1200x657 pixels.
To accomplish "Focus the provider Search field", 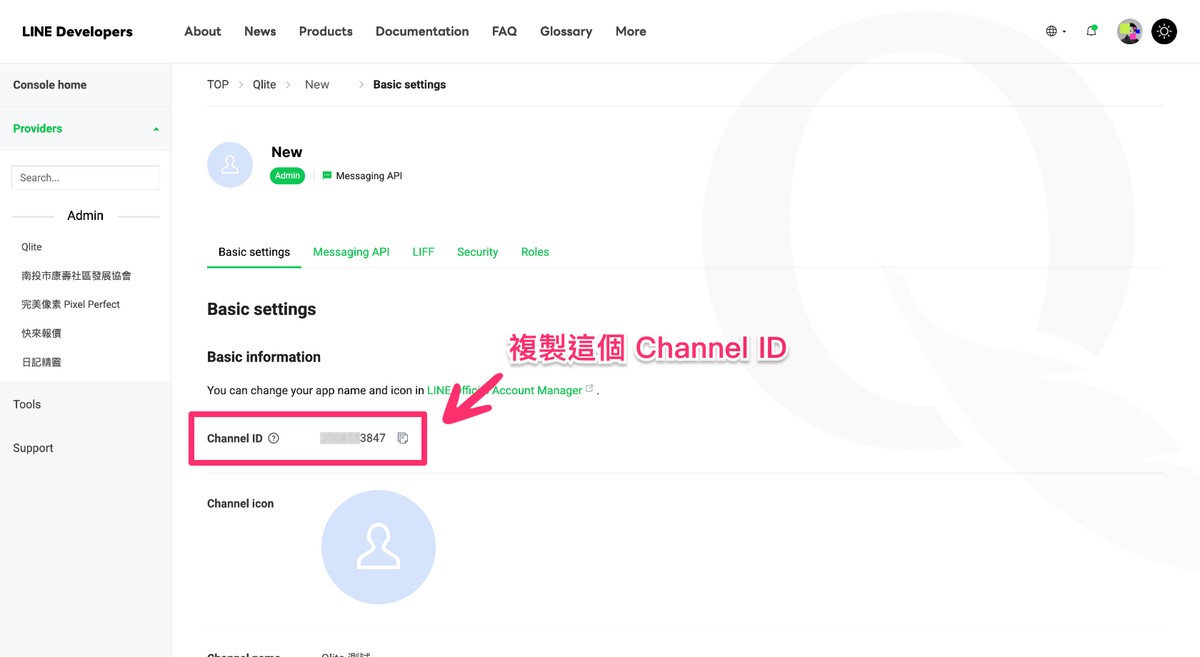I will [85, 177].
